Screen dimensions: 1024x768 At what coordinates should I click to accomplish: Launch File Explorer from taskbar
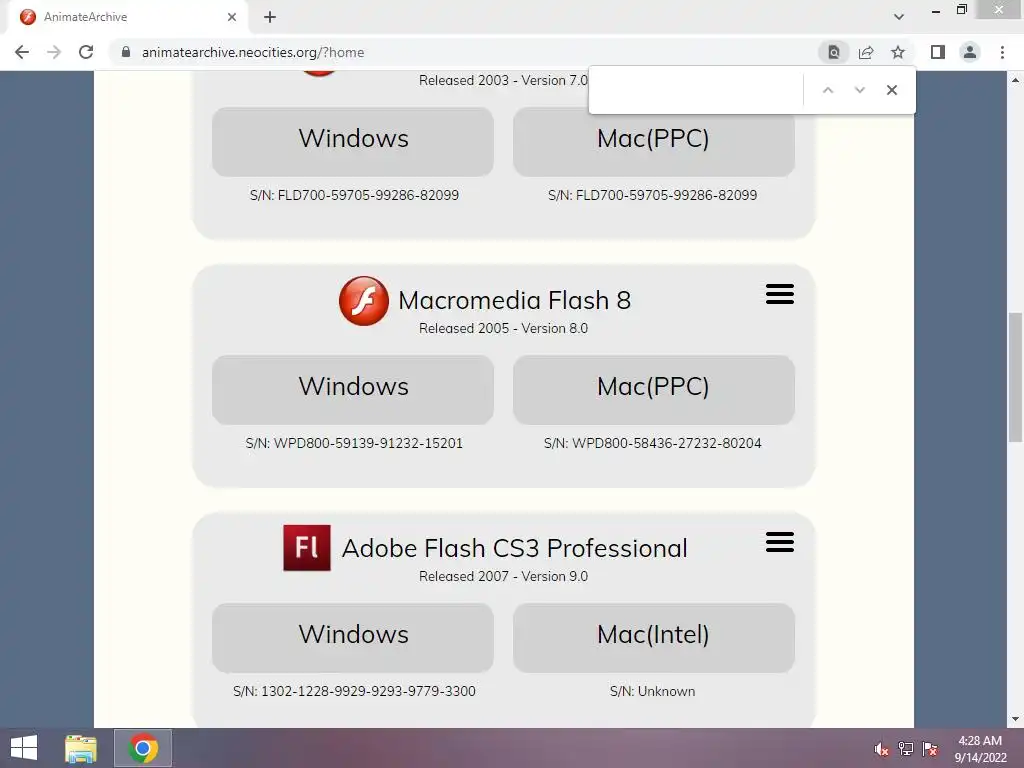pos(81,748)
